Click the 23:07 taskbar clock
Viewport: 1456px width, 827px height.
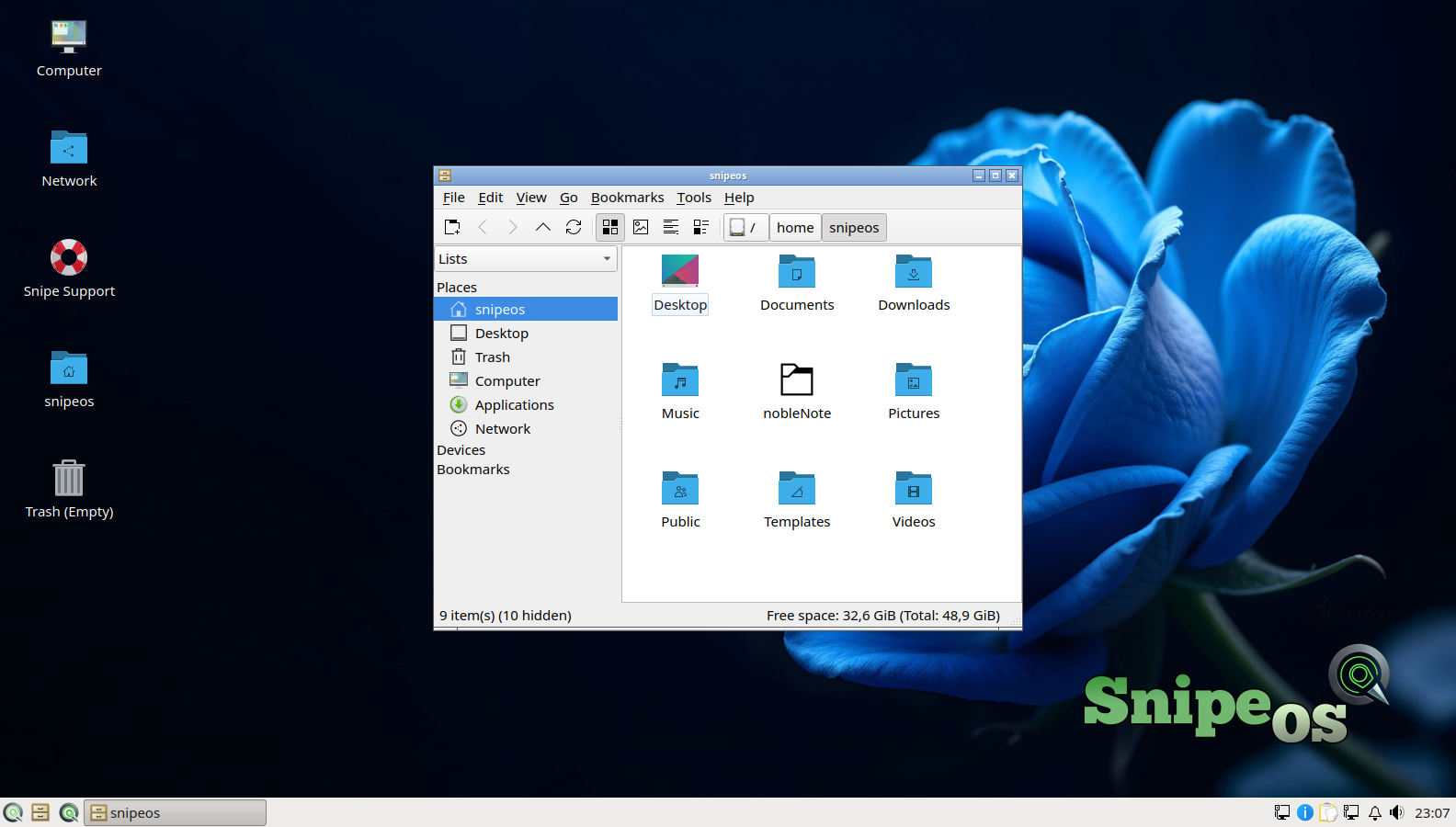point(1432,812)
